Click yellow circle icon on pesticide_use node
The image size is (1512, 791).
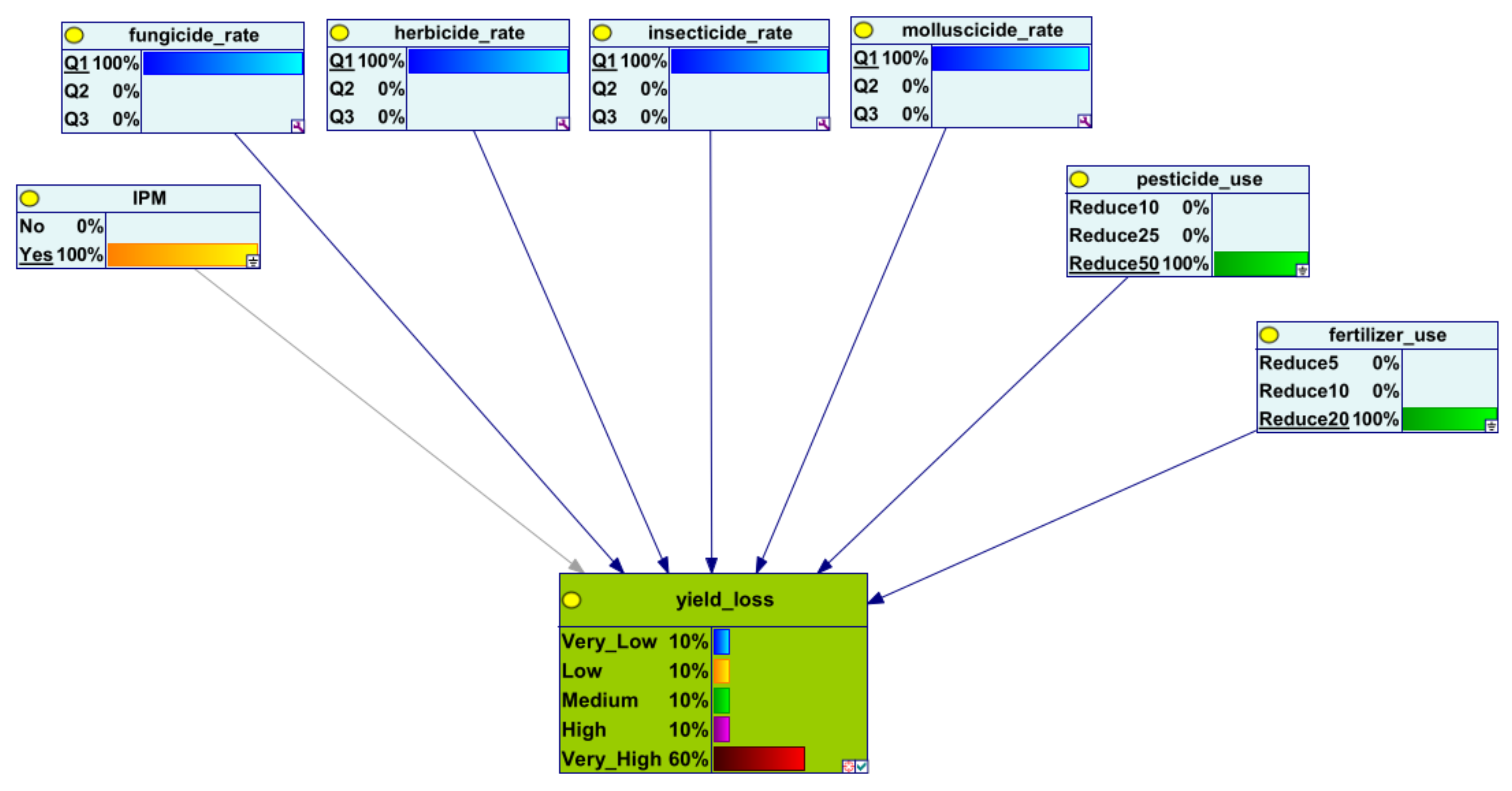[1079, 179]
